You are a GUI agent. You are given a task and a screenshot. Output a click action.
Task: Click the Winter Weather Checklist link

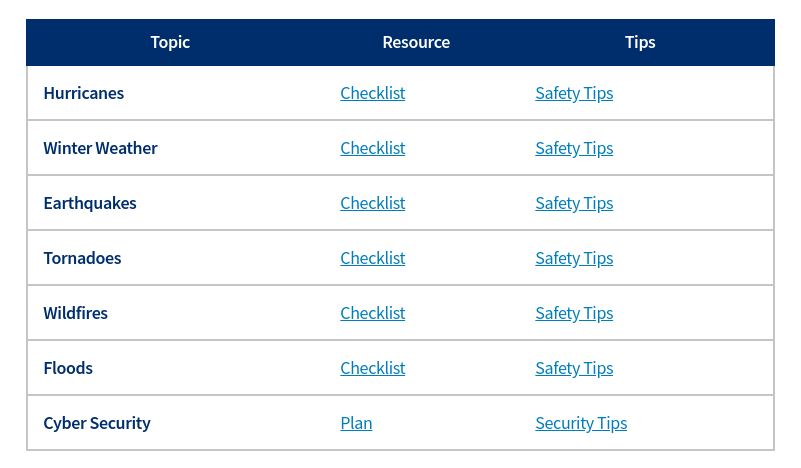372,148
